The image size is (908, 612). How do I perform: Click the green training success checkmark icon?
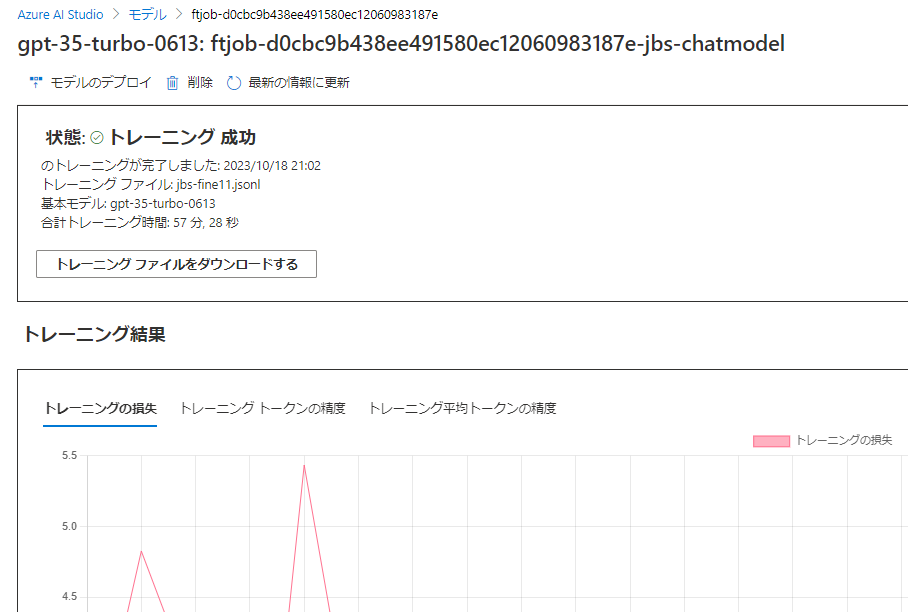coord(97,137)
